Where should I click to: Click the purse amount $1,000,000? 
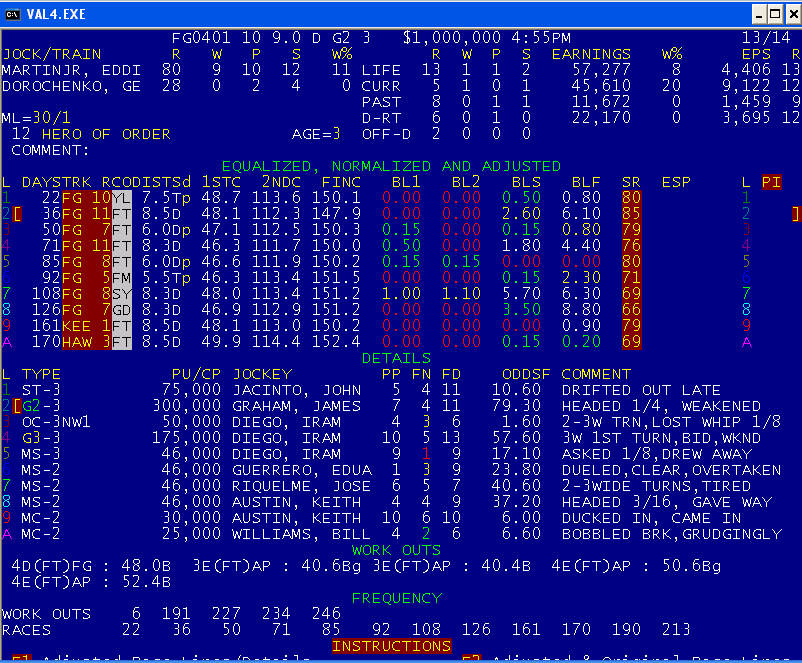point(452,38)
